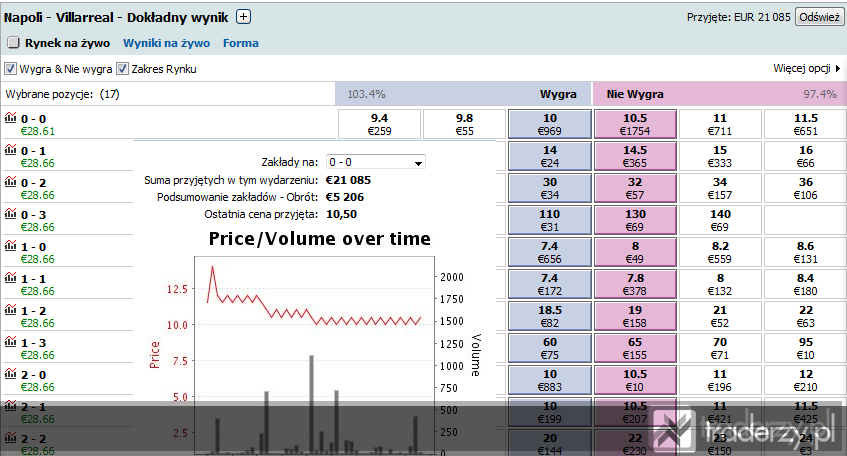Open chart icon for 0 - 0 row
The image size is (847, 456).
(x=10, y=117)
